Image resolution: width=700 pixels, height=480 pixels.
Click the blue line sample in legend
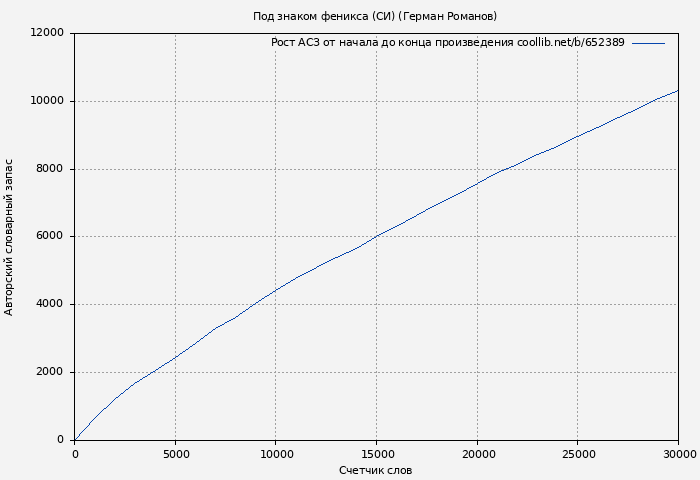(x=648, y=43)
